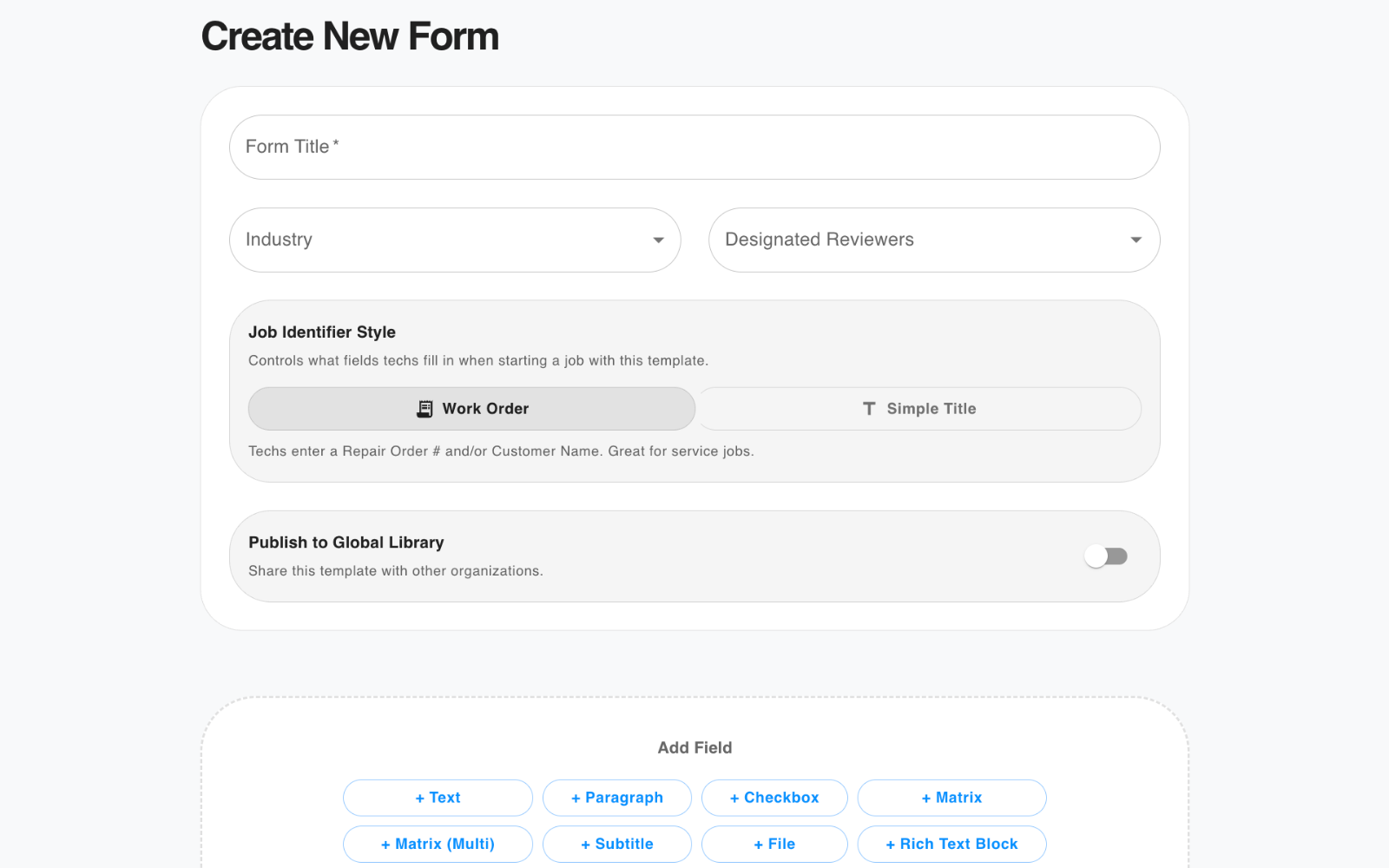
Task: Add a Text field to the form
Action: [x=438, y=797]
